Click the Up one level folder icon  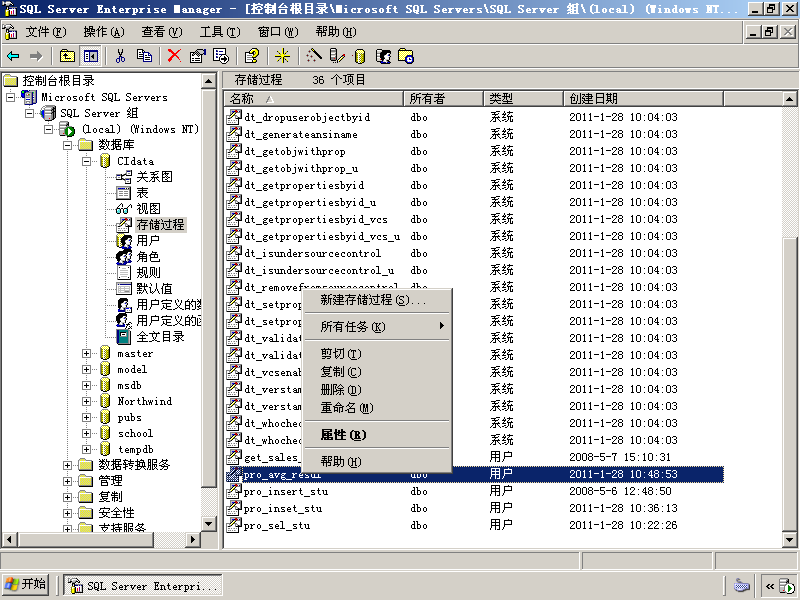[x=67, y=56]
